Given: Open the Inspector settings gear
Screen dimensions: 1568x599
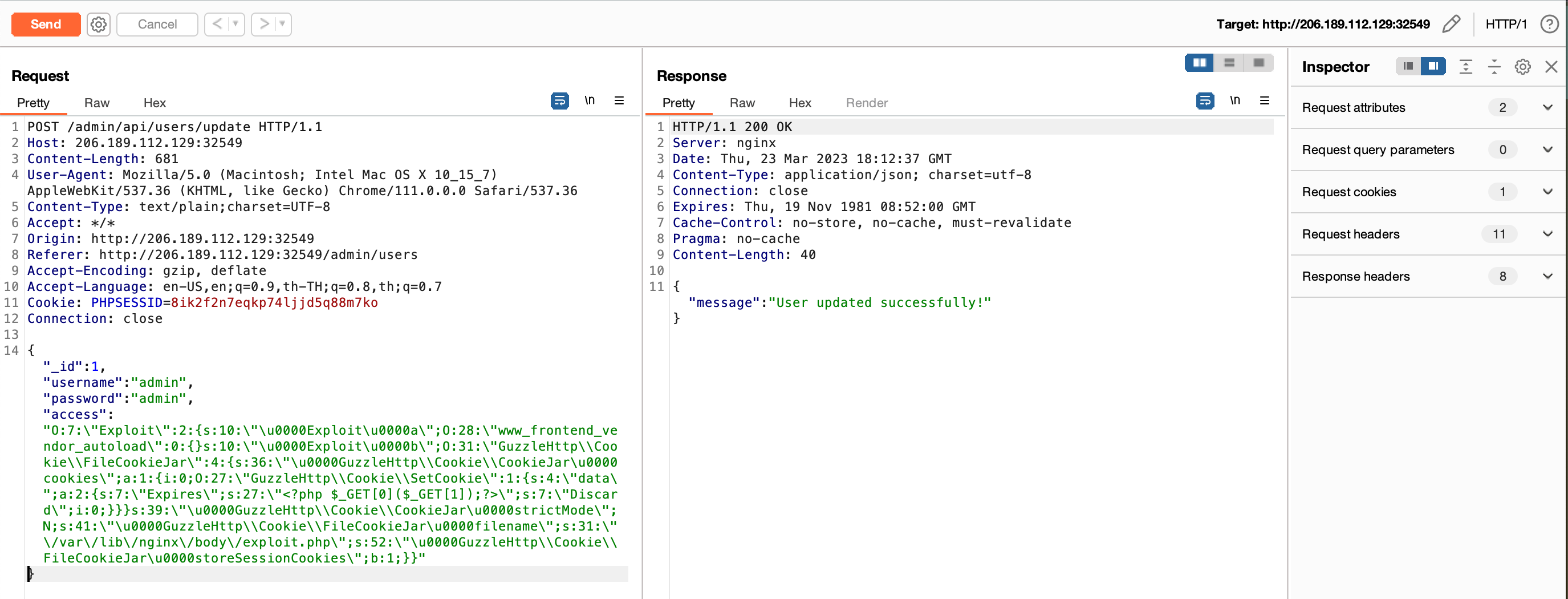Looking at the screenshot, I should (1522, 67).
